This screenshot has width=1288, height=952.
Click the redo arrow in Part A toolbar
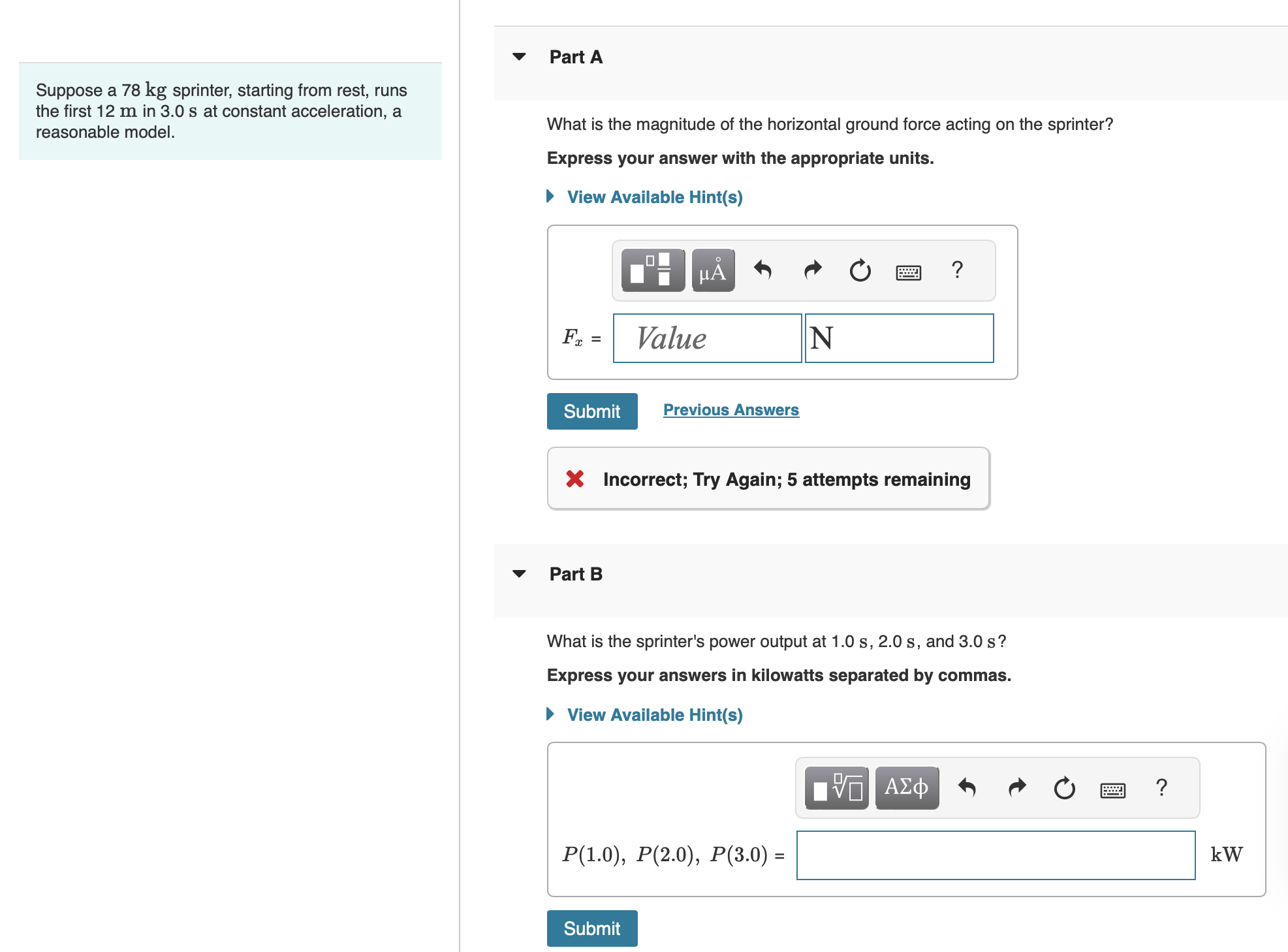point(812,270)
